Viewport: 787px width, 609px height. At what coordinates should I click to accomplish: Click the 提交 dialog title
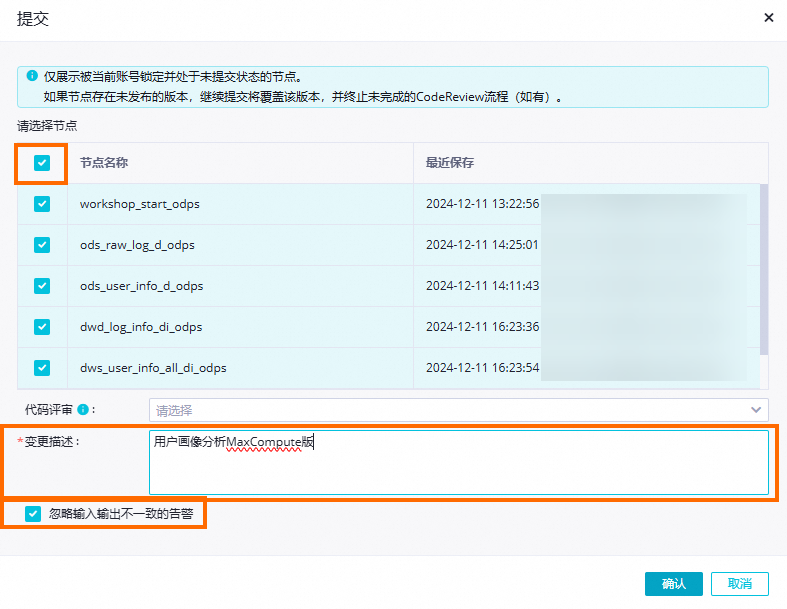pyautogui.click(x=33, y=19)
